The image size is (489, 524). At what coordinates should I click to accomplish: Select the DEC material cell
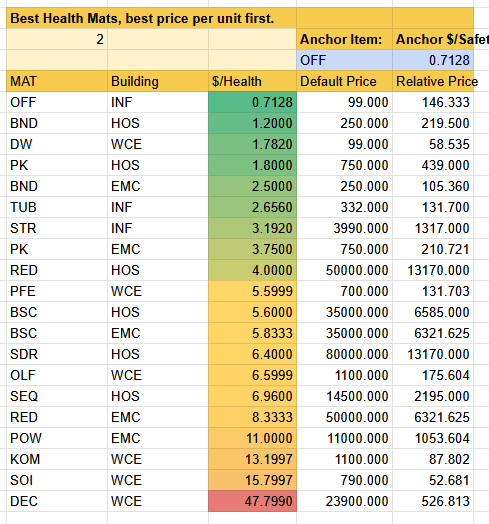pyautogui.click(x=57, y=501)
